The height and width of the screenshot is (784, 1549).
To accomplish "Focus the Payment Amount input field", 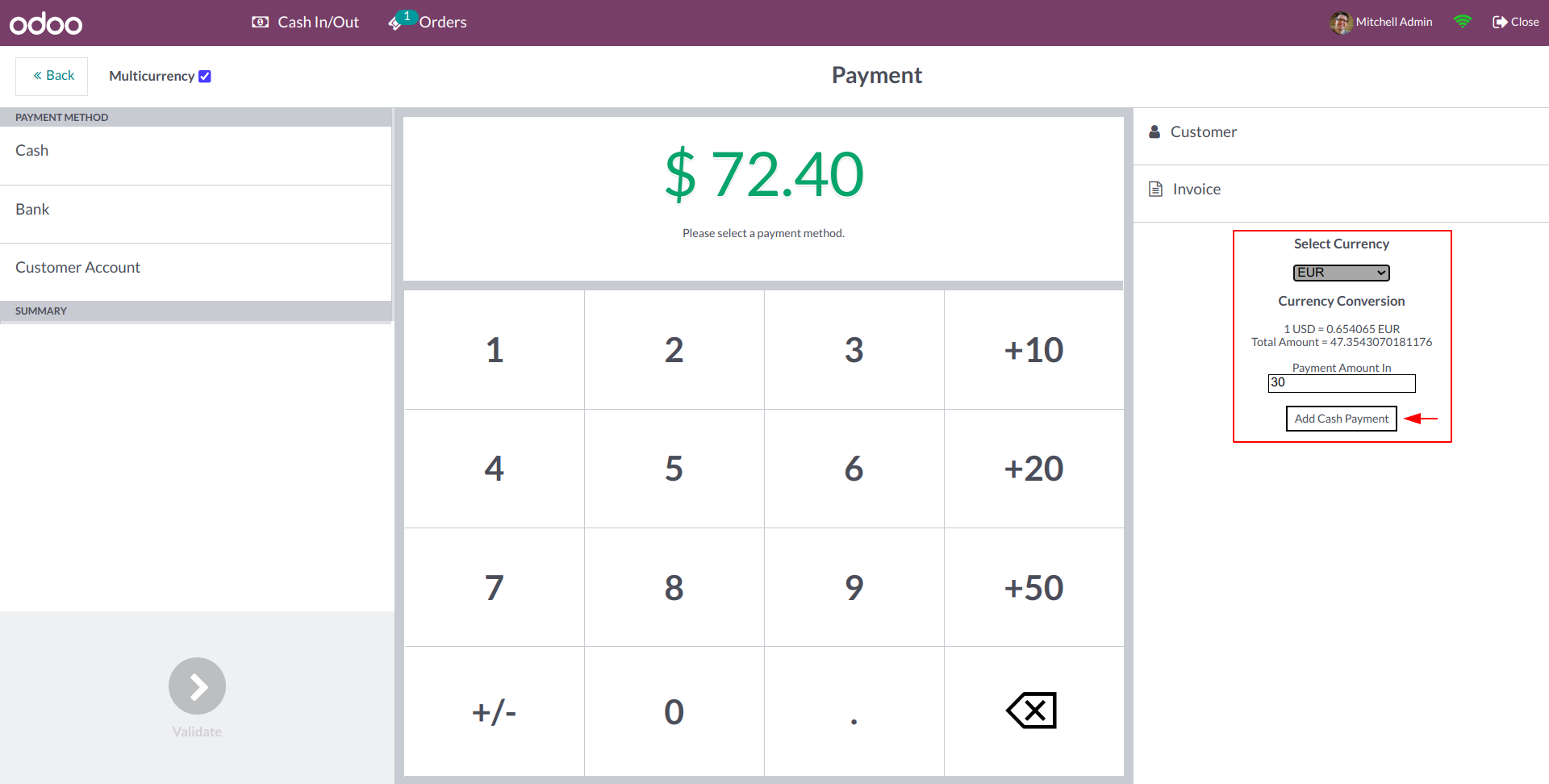I will tap(1341, 383).
